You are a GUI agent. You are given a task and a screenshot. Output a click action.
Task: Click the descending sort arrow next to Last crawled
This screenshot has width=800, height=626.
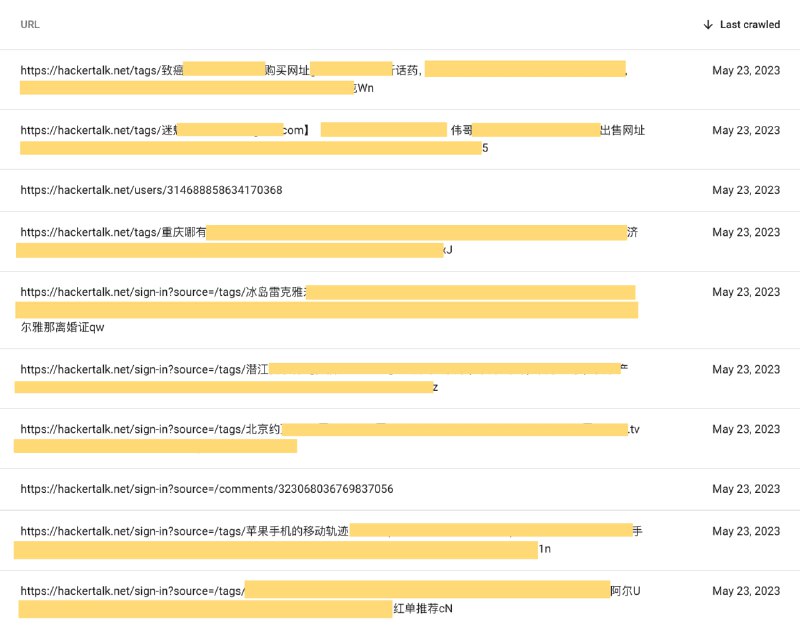pyautogui.click(x=708, y=24)
